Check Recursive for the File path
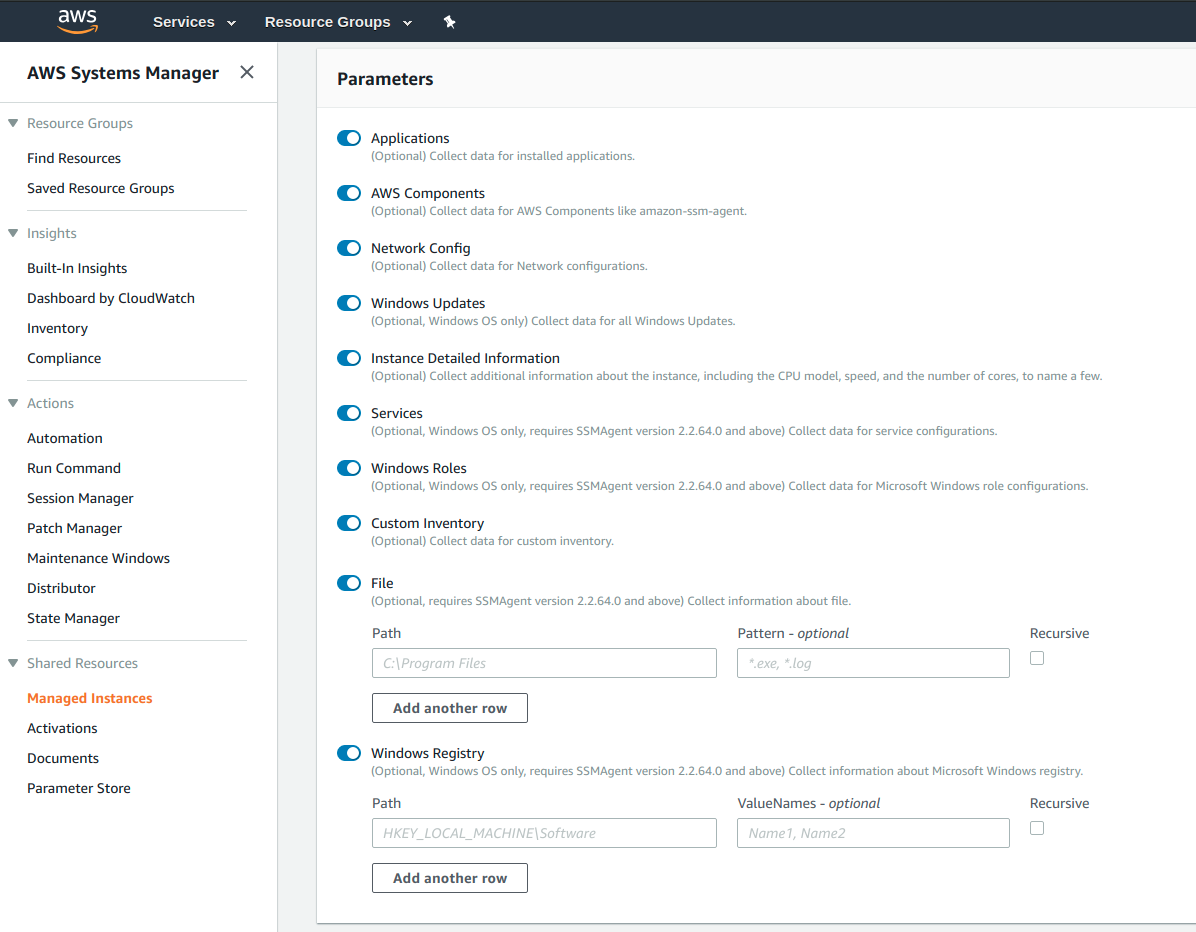This screenshot has width=1196, height=932. click(1037, 657)
